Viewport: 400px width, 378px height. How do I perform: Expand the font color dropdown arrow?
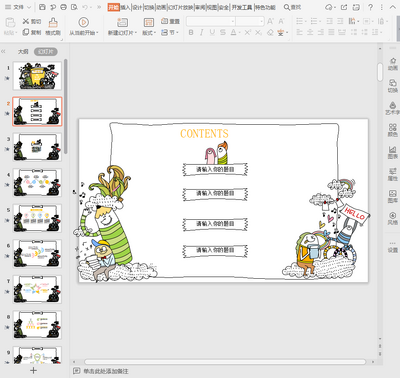pyautogui.click(x=240, y=33)
